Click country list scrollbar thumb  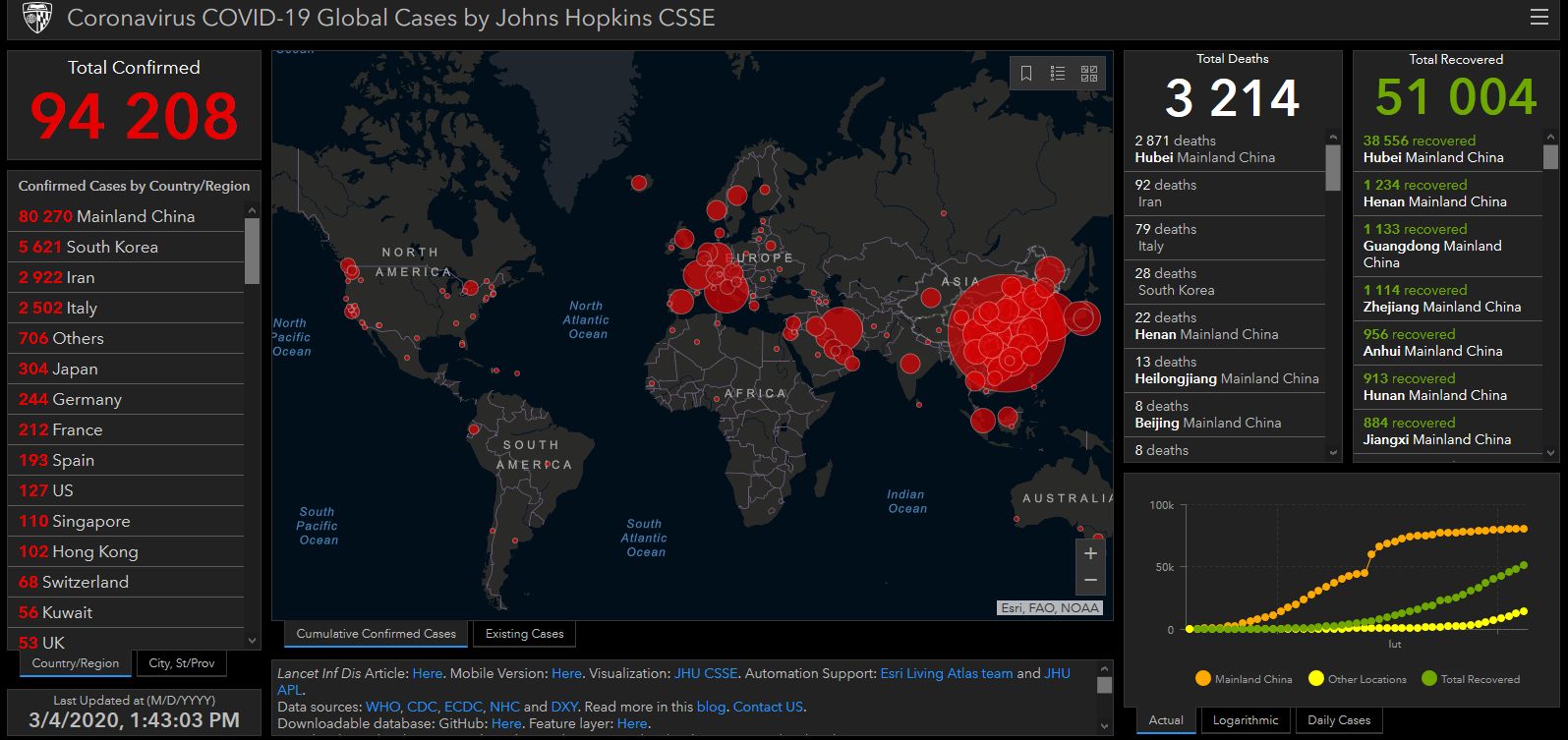click(252, 251)
